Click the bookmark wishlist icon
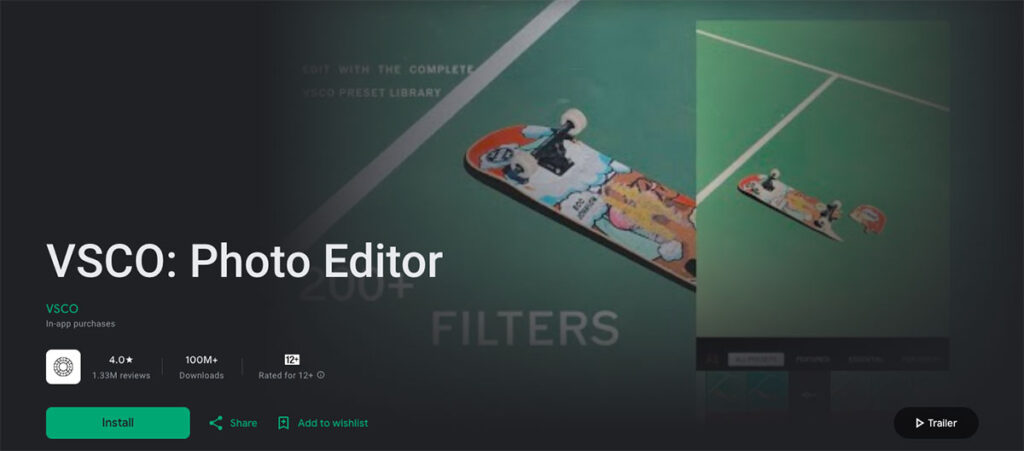This screenshot has height=451, width=1024. tap(283, 423)
